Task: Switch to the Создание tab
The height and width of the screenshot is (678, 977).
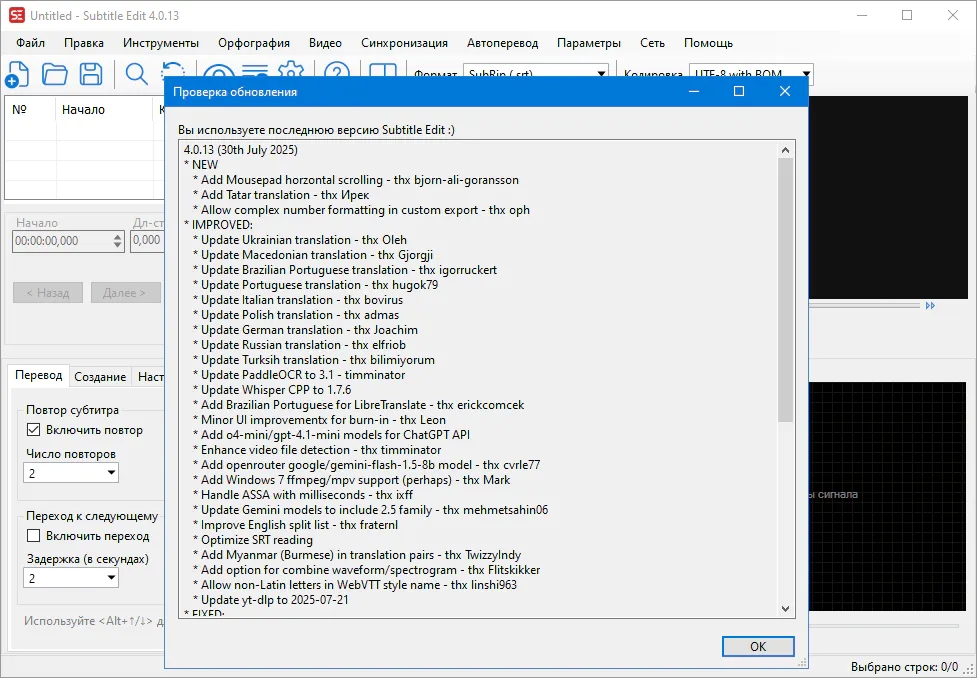Action: click(x=100, y=377)
